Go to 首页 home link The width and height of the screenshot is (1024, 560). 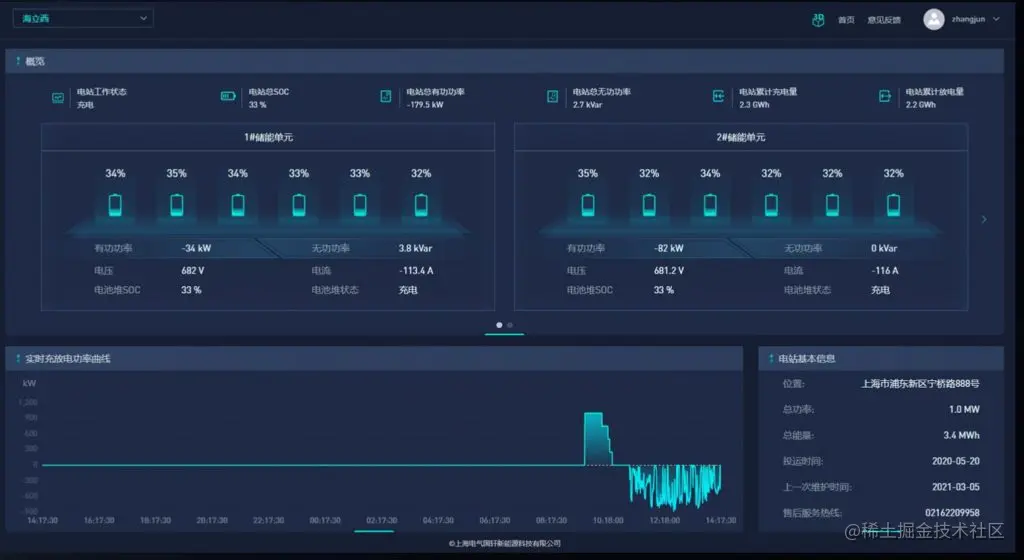pos(846,20)
